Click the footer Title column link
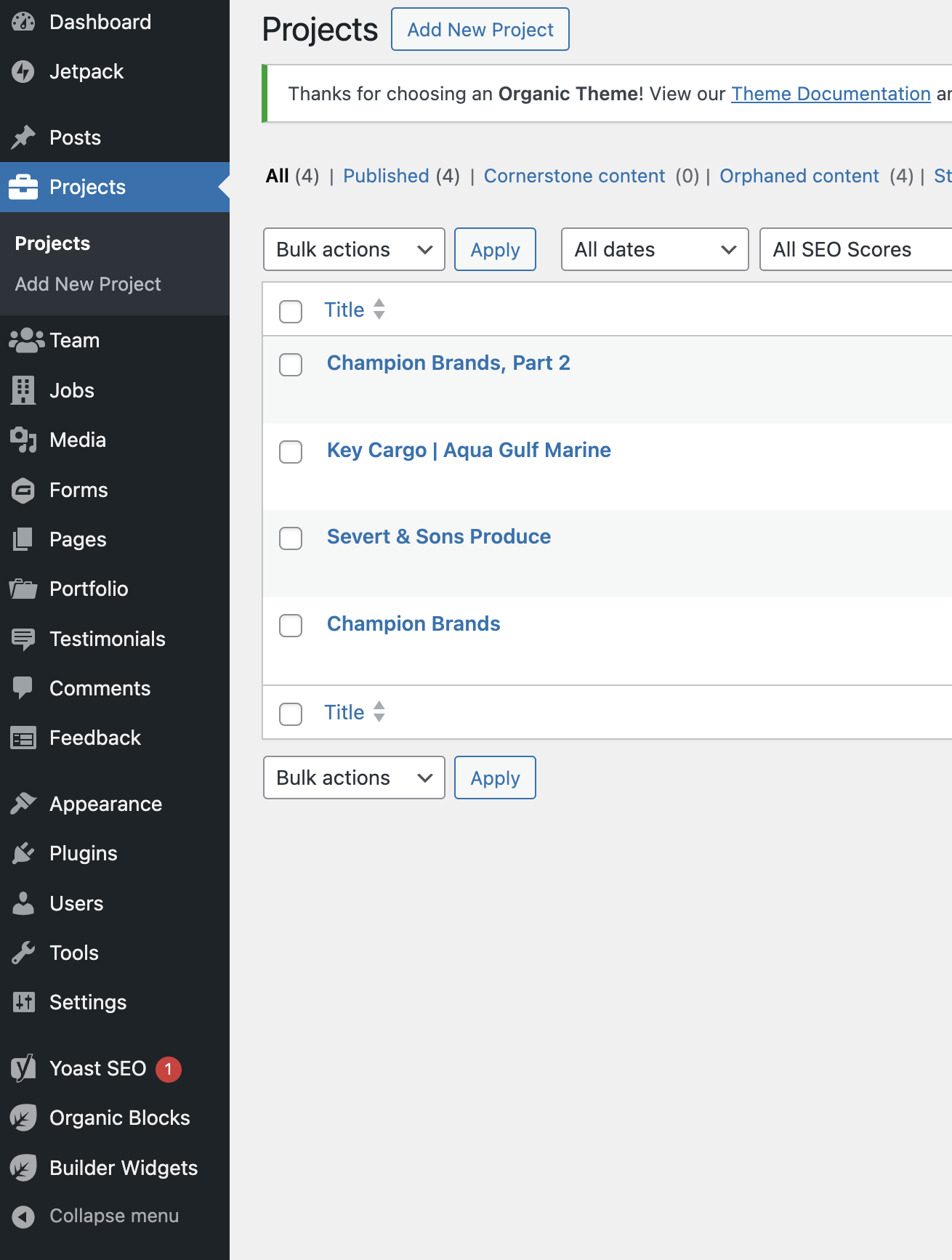952x1260 pixels. click(344, 712)
